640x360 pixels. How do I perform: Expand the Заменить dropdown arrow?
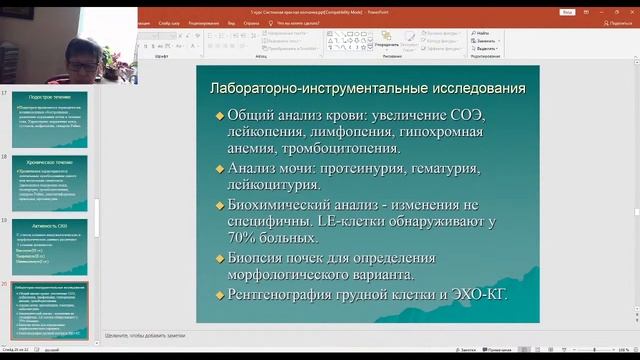(499, 41)
